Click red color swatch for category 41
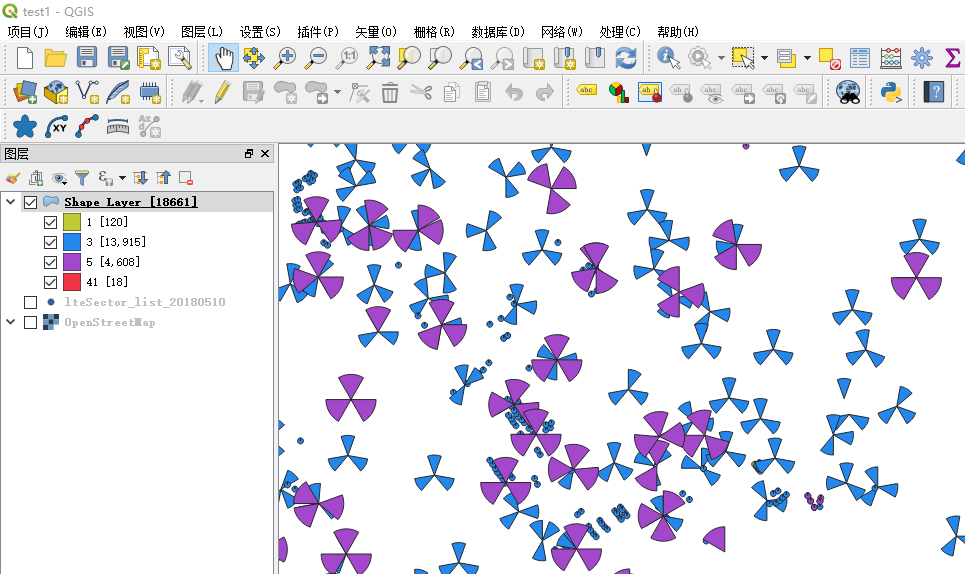This screenshot has height=574, width=965. (72, 282)
